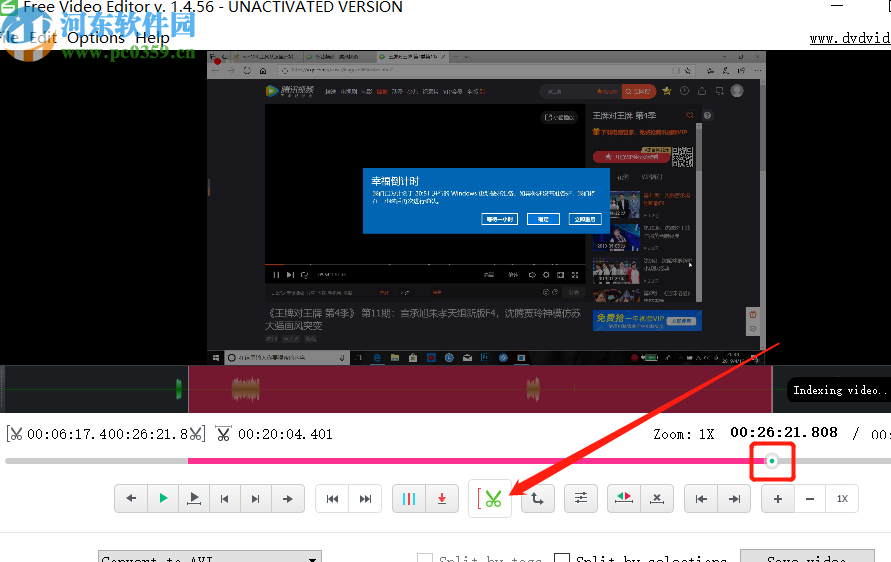
Task: Jump to selection start icon
Action: (x=701, y=498)
